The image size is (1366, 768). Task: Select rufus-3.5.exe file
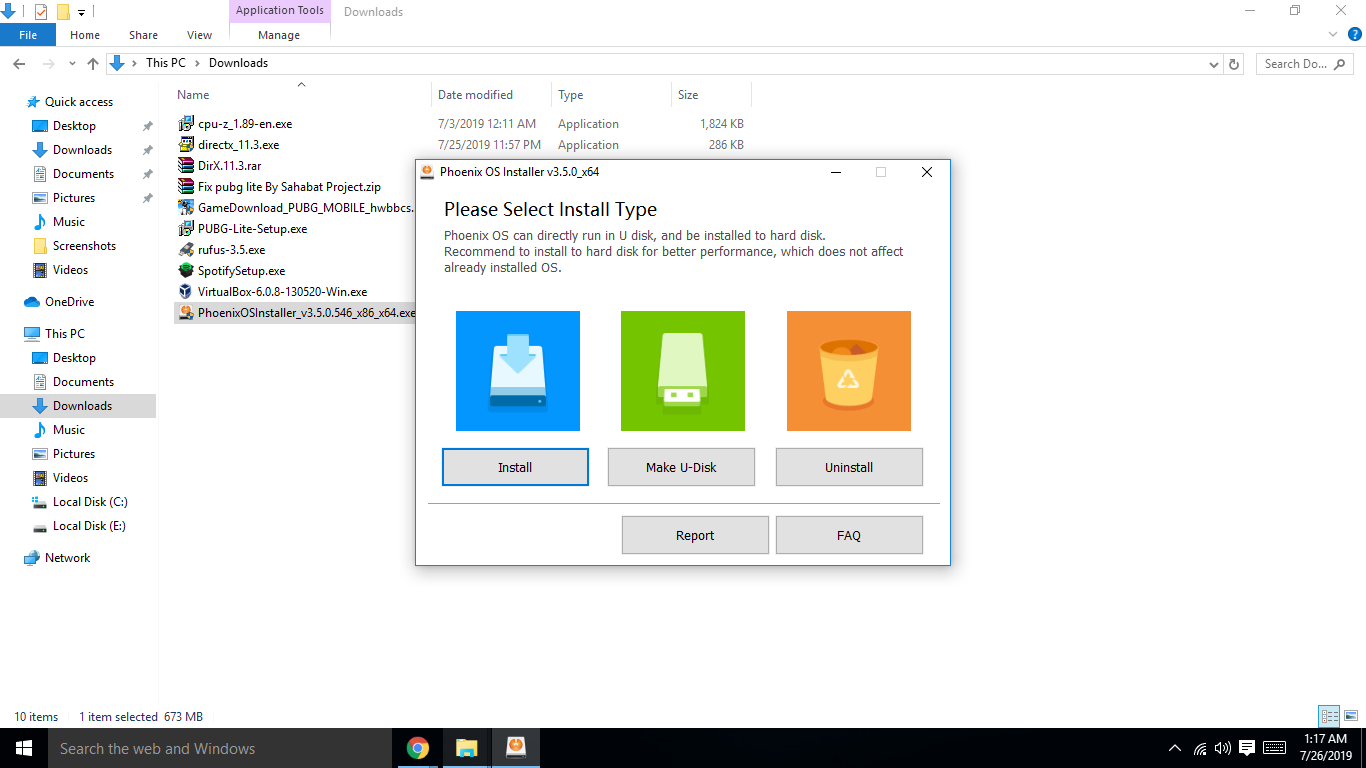[231, 250]
